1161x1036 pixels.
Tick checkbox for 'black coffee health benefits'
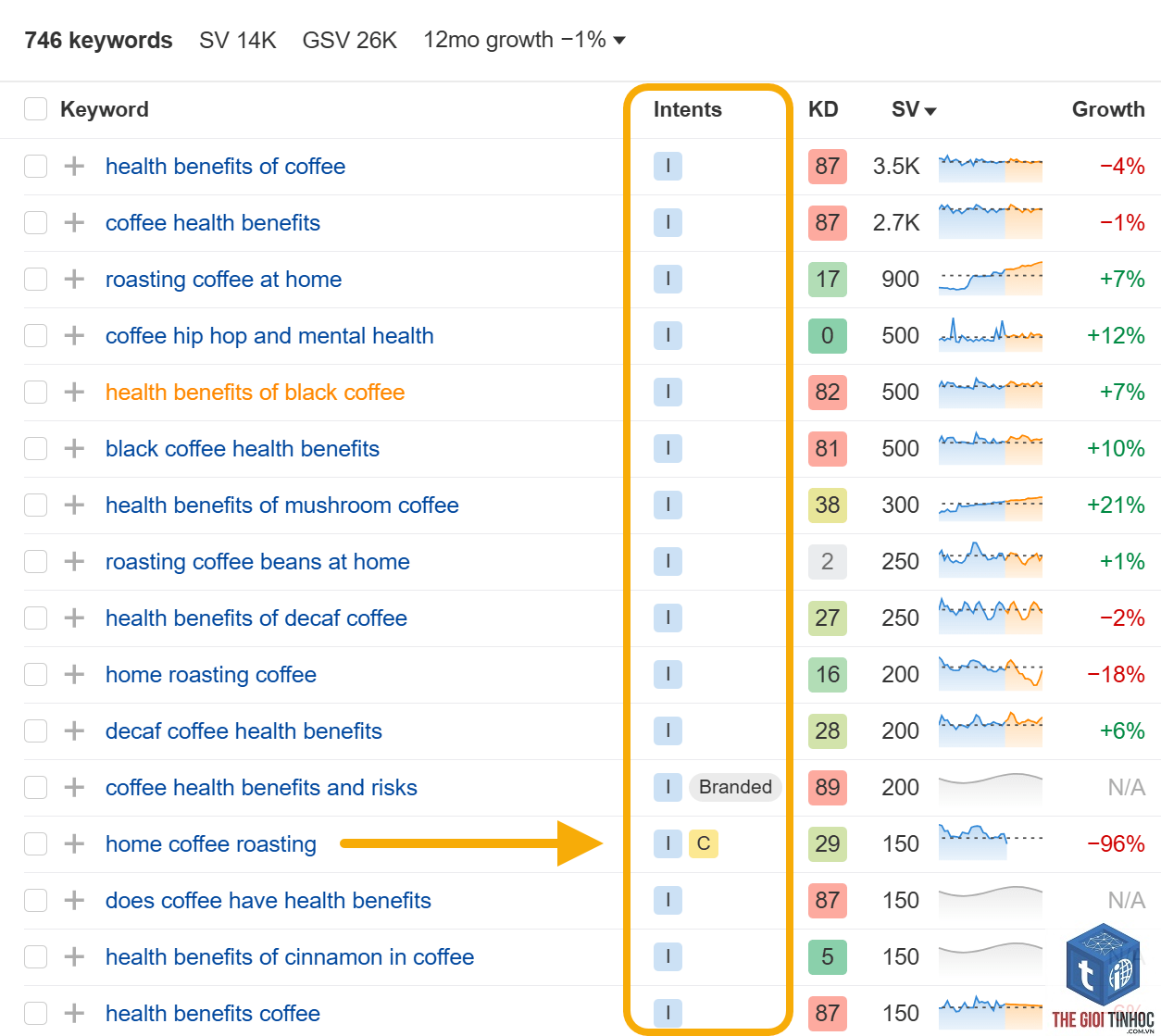pyautogui.click(x=35, y=449)
